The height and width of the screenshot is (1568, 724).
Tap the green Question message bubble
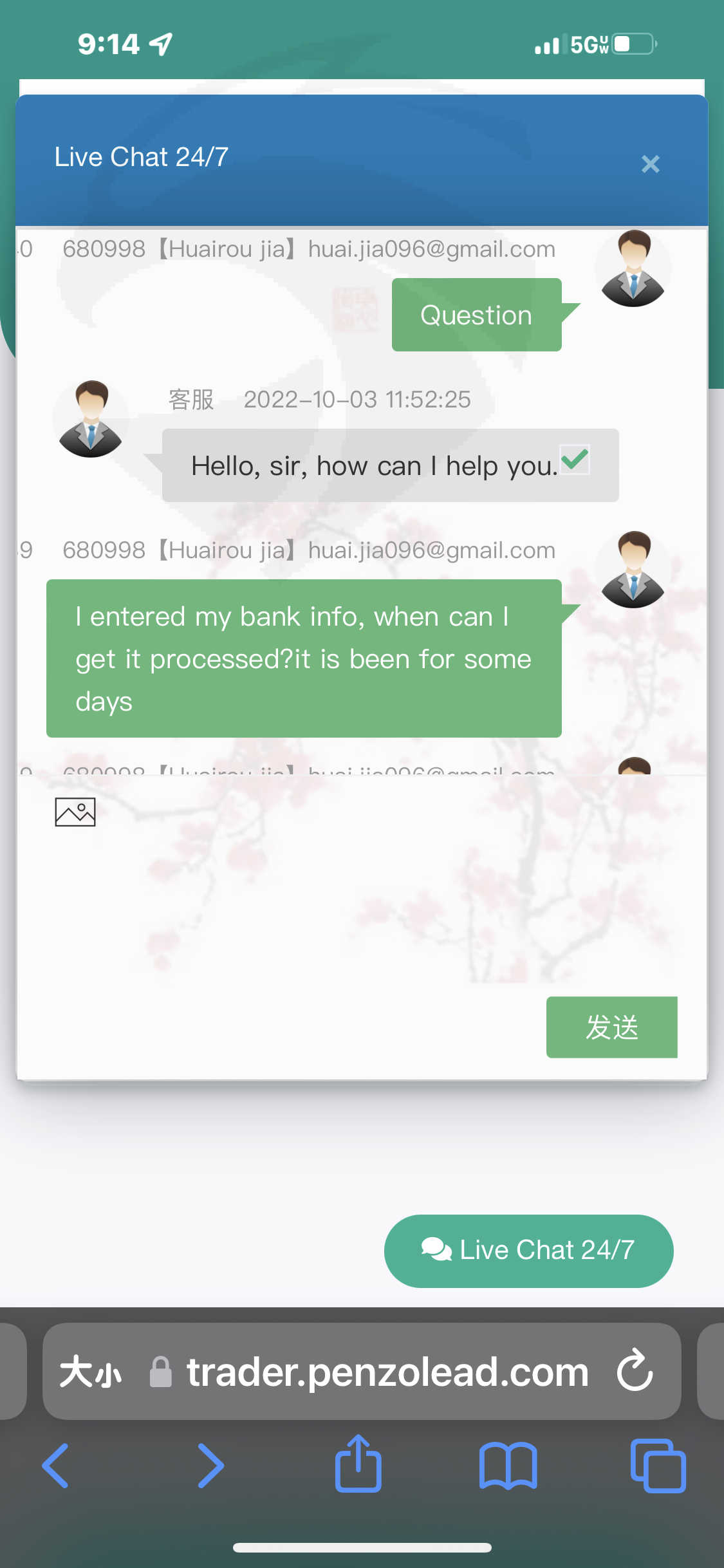coord(477,315)
